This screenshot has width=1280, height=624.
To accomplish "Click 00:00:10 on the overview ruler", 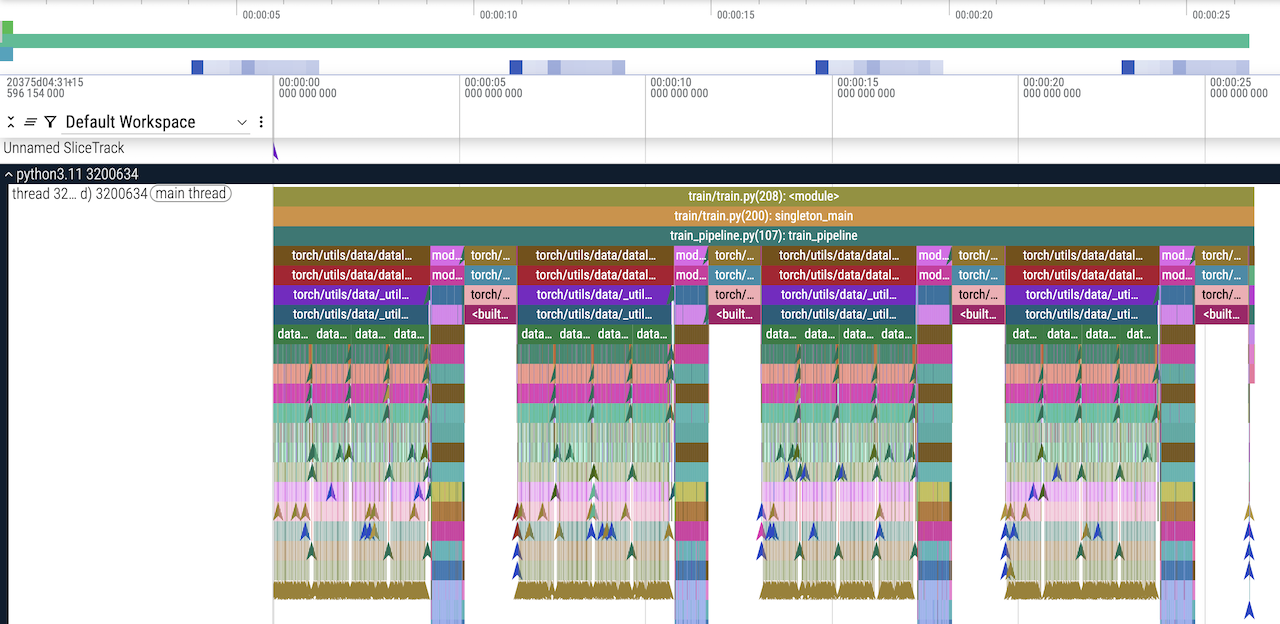I will (498, 15).
